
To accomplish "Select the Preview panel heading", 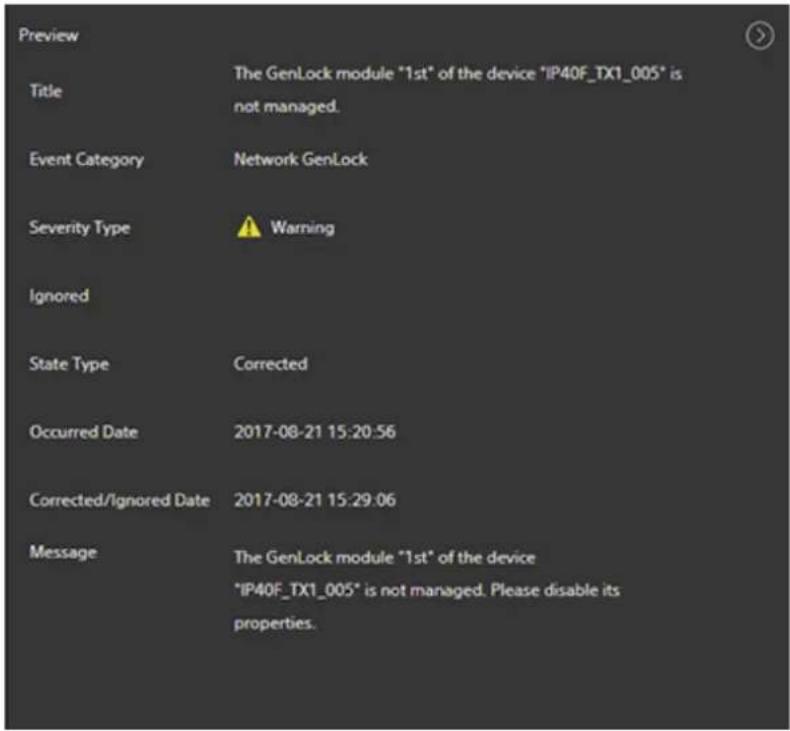I will tap(48, 35).
